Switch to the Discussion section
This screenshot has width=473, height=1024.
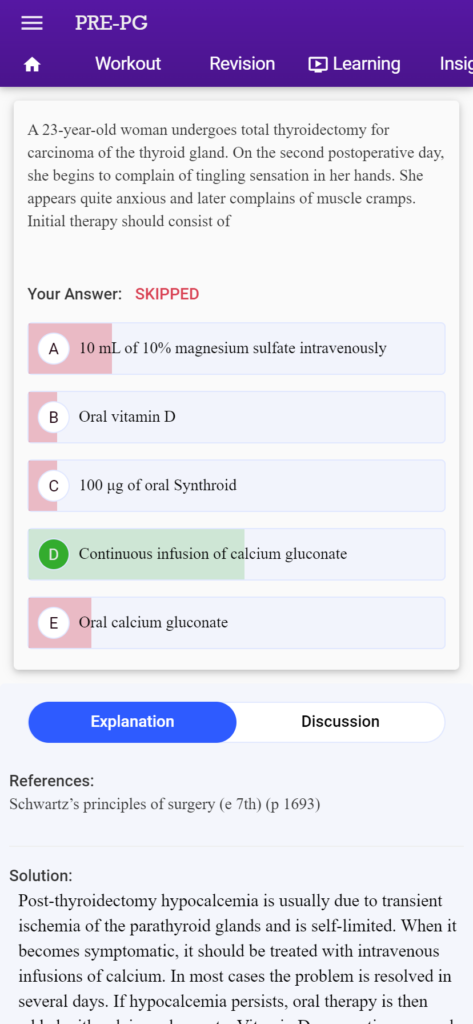[x=340, y=722]
